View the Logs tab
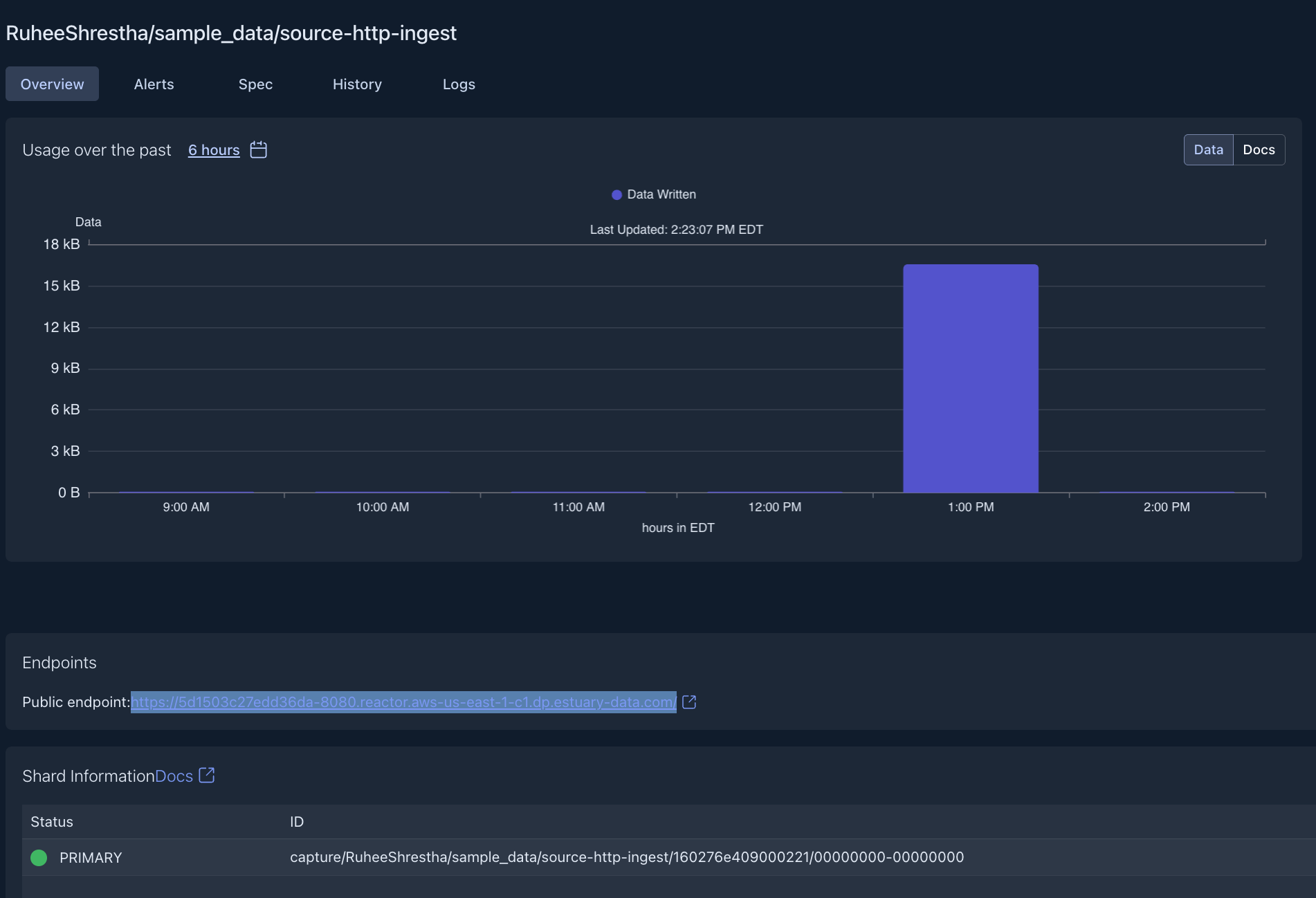Viewport: 1316px width, 898px height. pos(459,84)
